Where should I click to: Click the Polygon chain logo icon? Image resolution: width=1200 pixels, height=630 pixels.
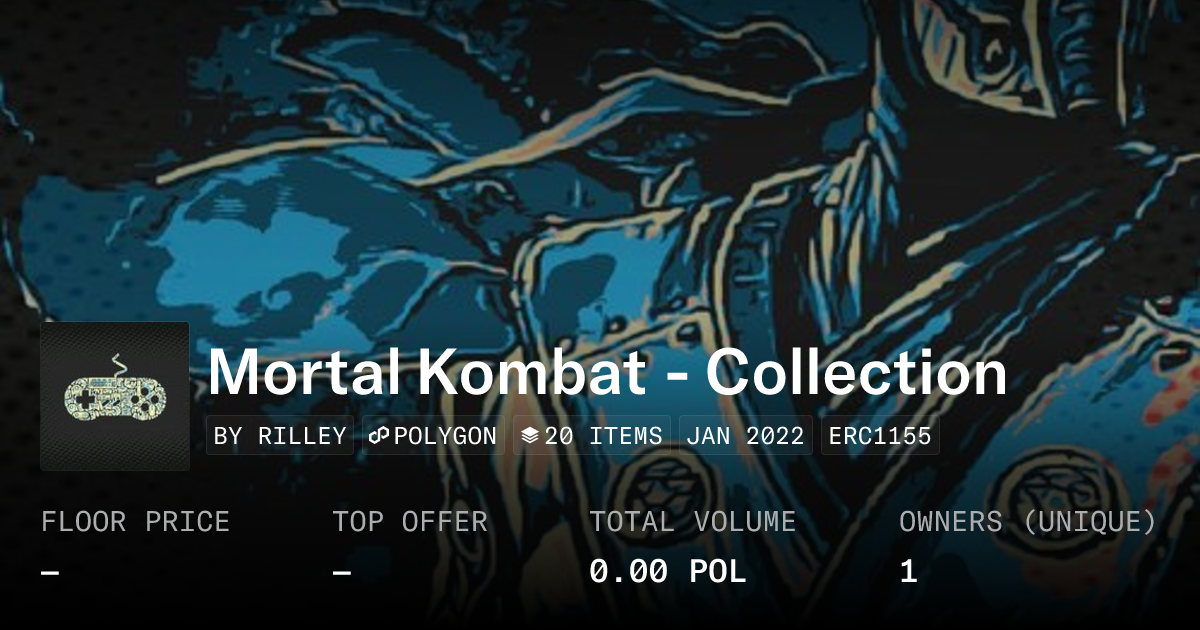(378, 436)
